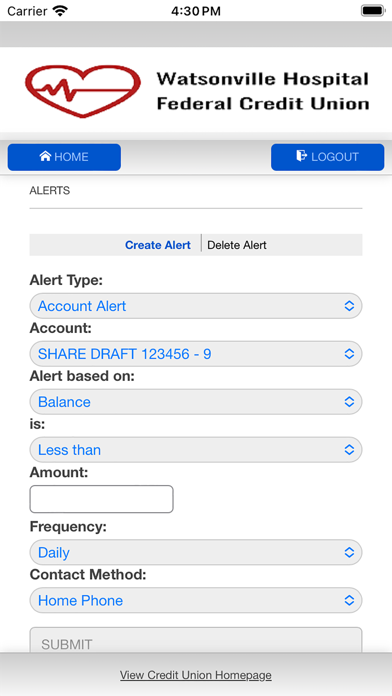Log out with the LOGOUT button

[x=328, y=157]
